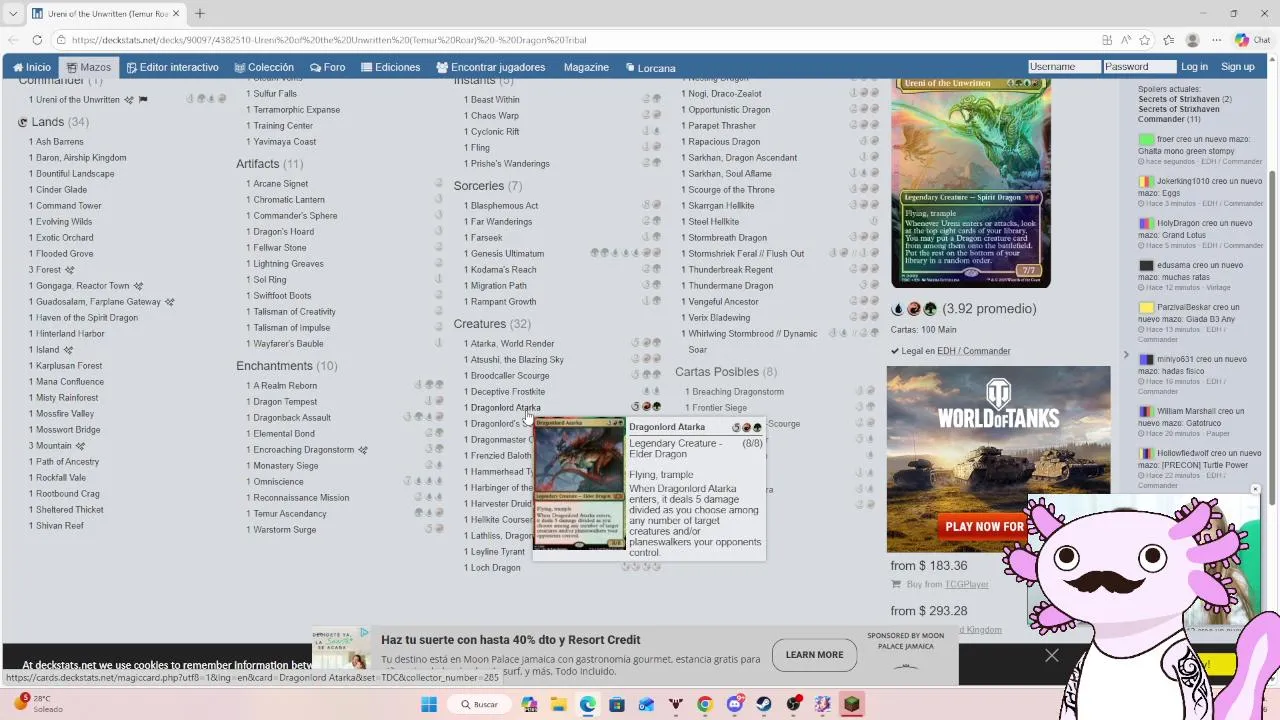Screen dimensions: 1280x720
Task: Open the Windows Start menu
Action: [429, 704]
